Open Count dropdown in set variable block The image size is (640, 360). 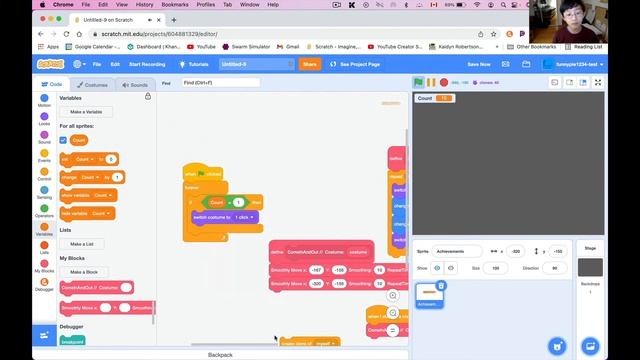85,159
